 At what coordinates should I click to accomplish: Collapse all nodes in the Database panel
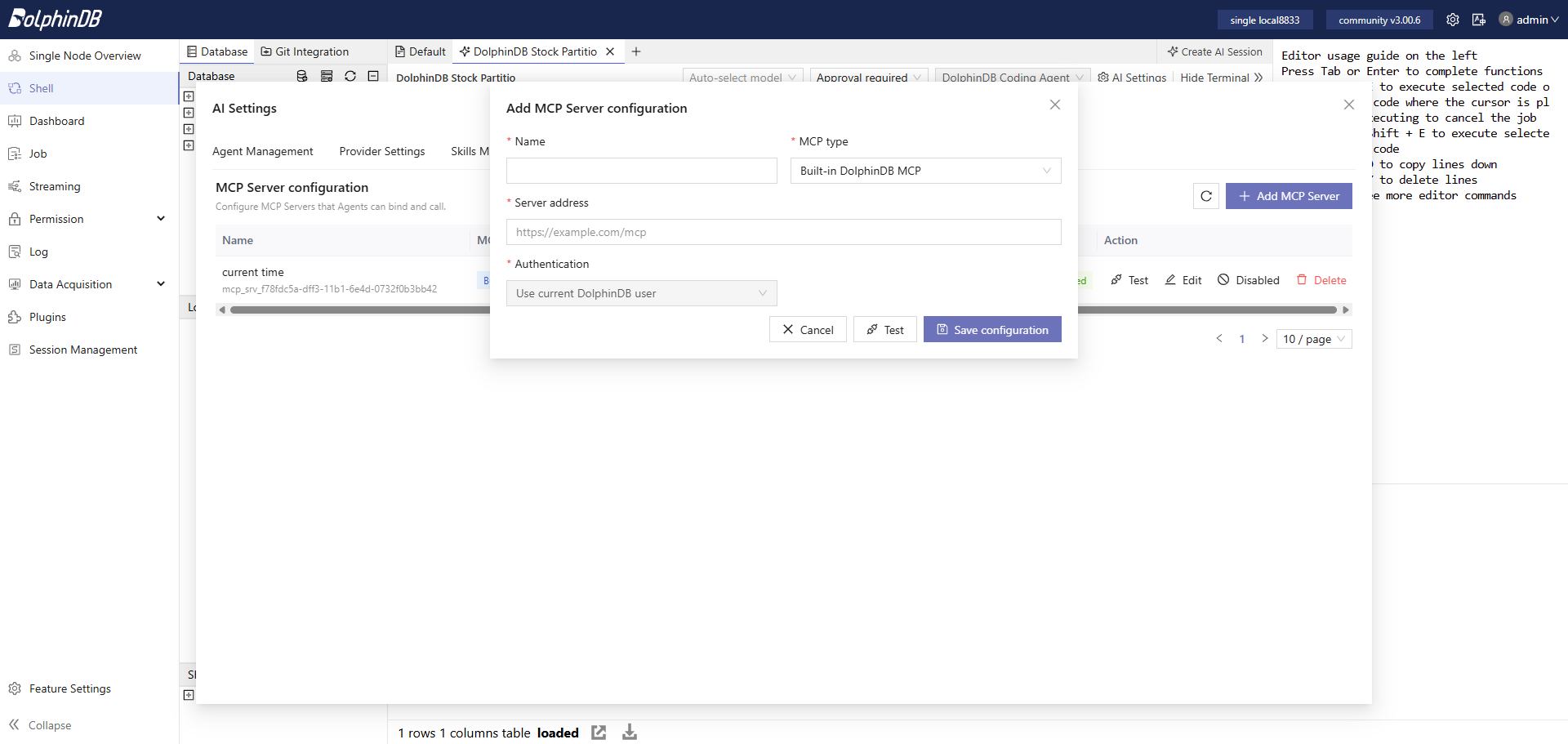373,76
